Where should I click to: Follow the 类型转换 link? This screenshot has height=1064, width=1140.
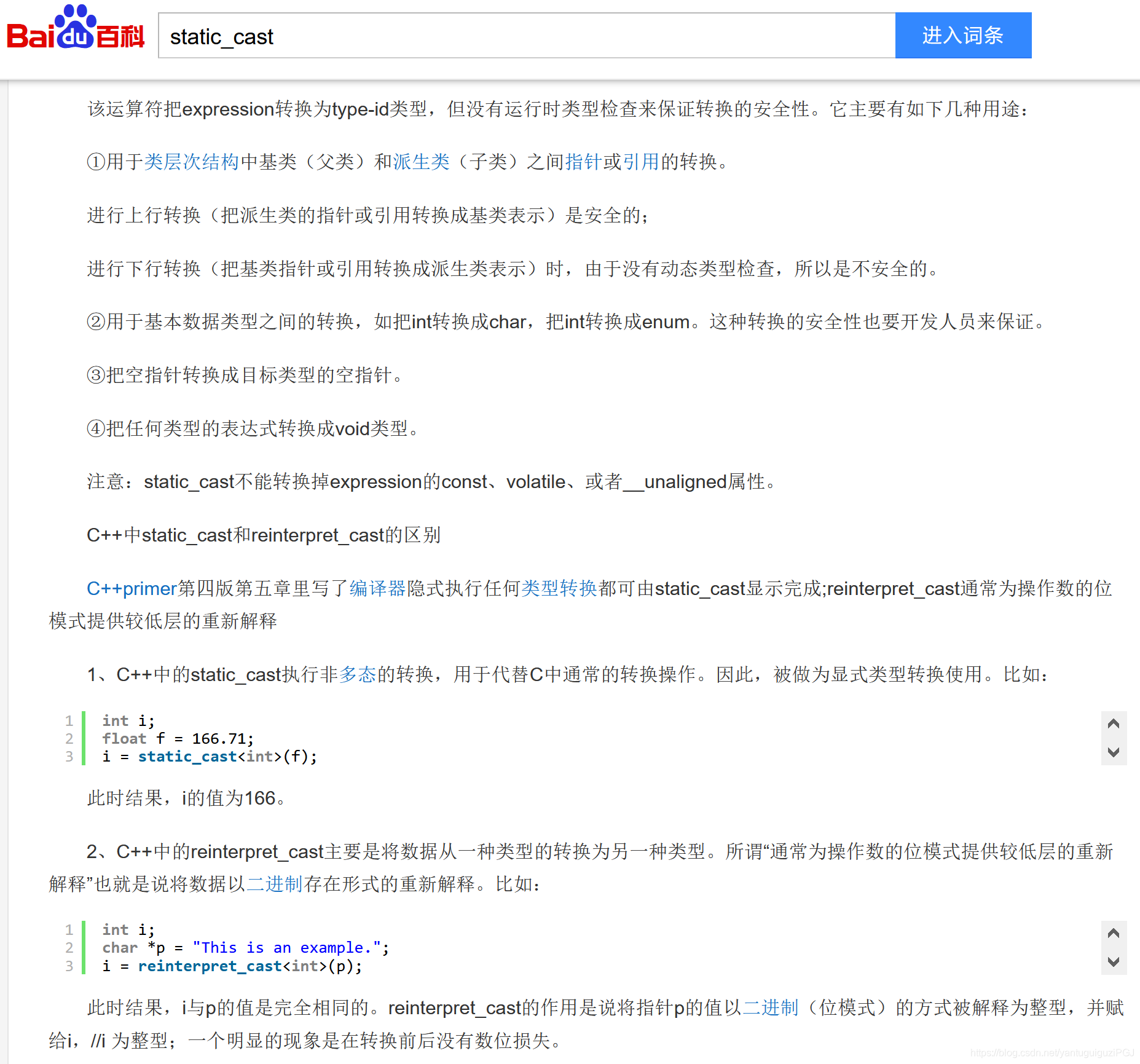pos(559,588)
